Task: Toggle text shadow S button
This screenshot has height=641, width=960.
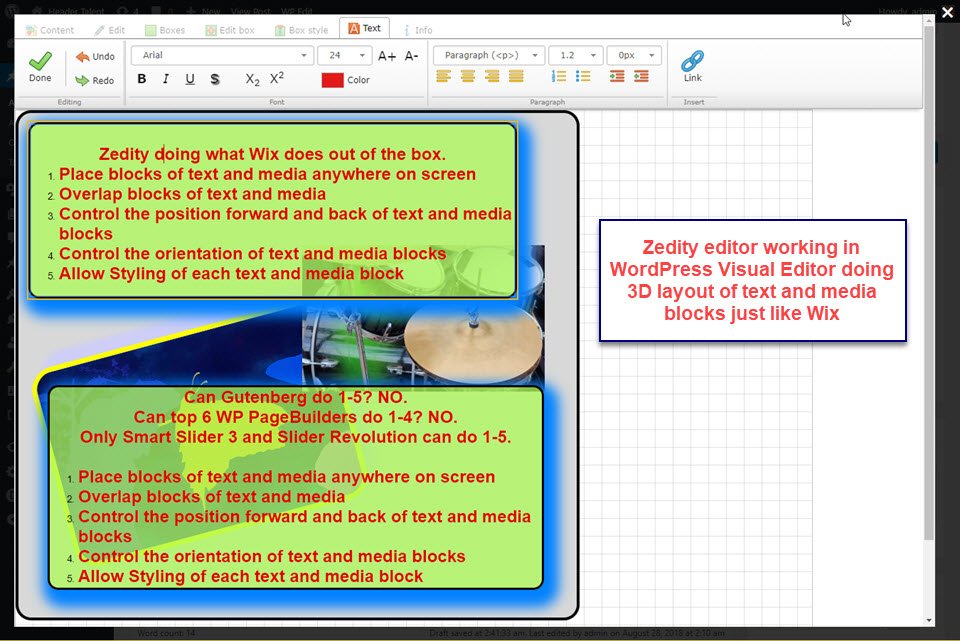Action: click(214, 79)
